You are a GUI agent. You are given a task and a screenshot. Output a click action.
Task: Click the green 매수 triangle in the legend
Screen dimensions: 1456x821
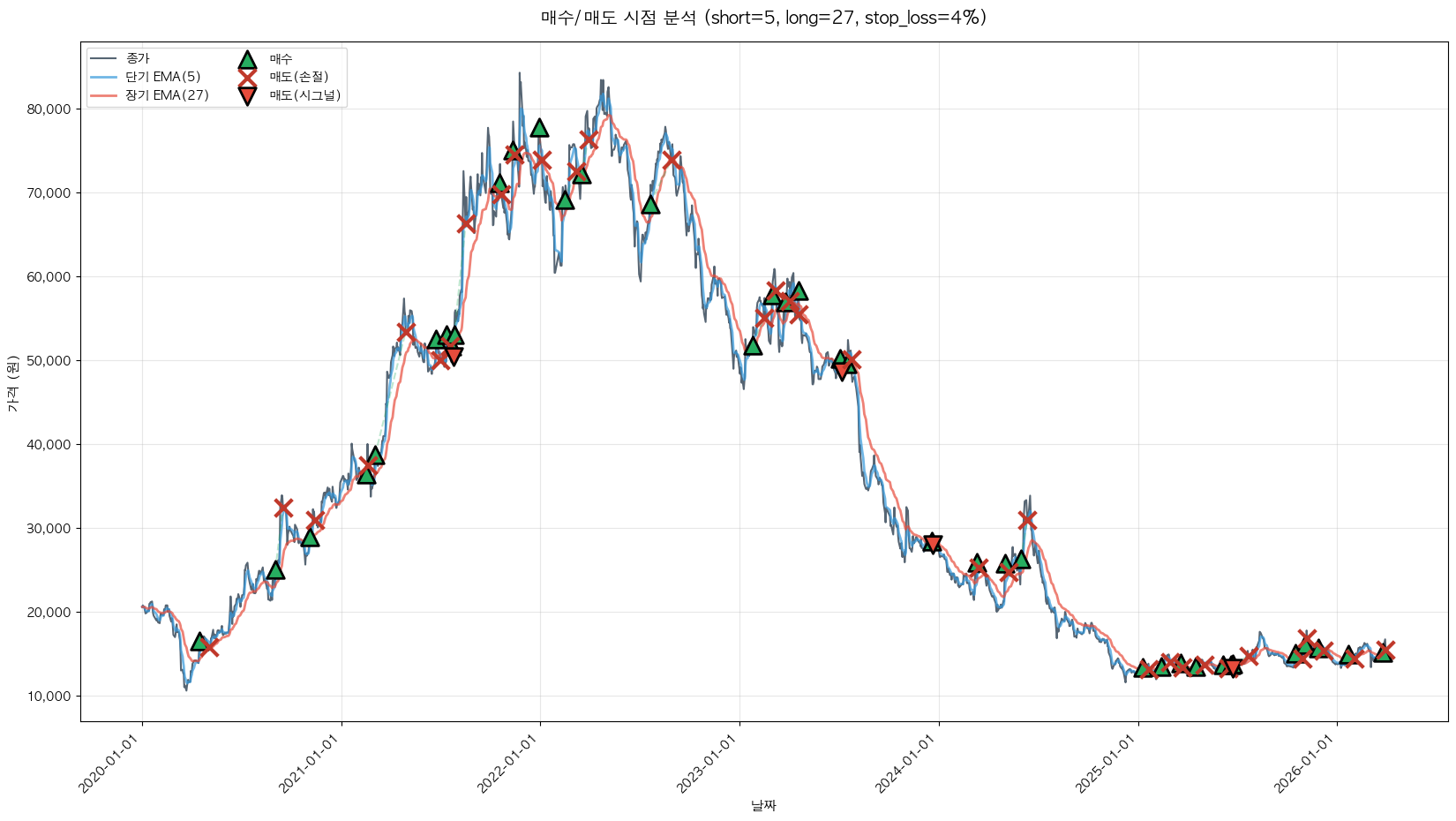click(247, 59)
